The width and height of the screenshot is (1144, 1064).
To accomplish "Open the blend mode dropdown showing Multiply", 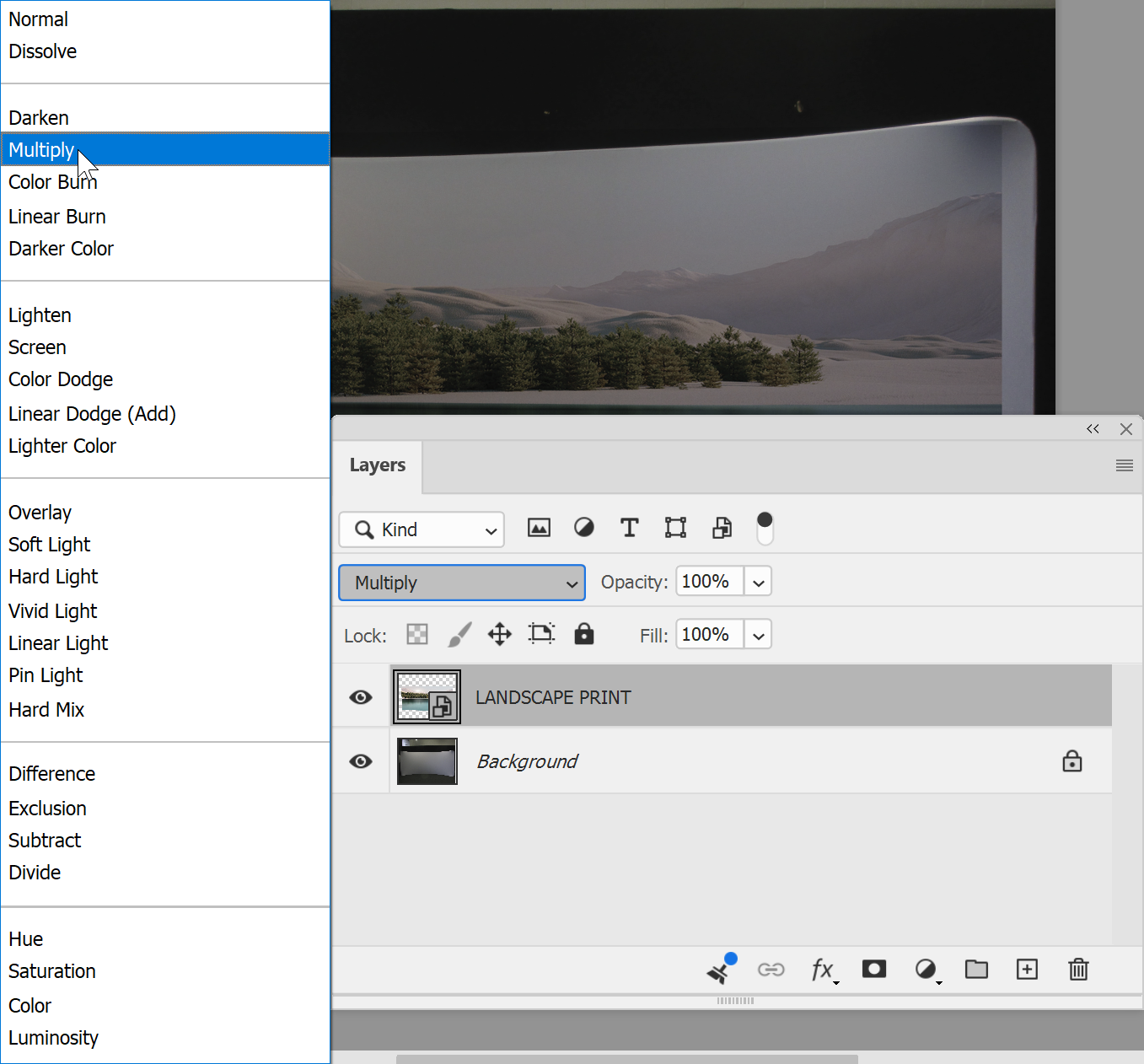I will (x=462, y=583).
